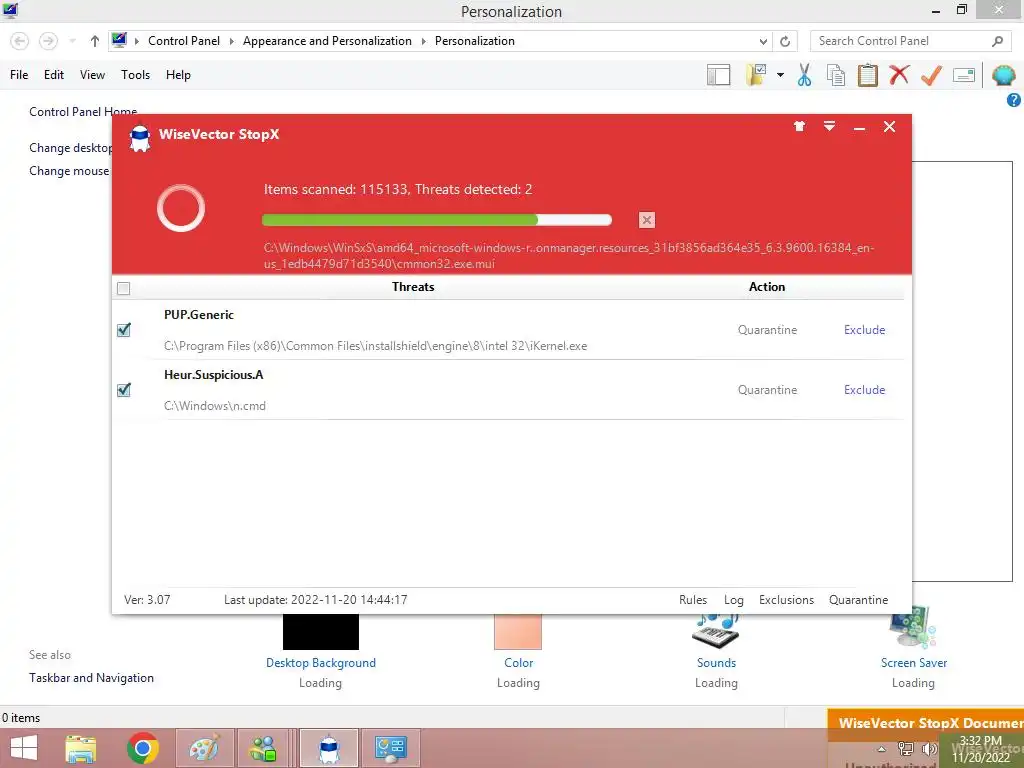This screenshot has height=768, width=1024.
Task: Click the Cut scissors toolbar icon
Action: [x=805, y=75]
